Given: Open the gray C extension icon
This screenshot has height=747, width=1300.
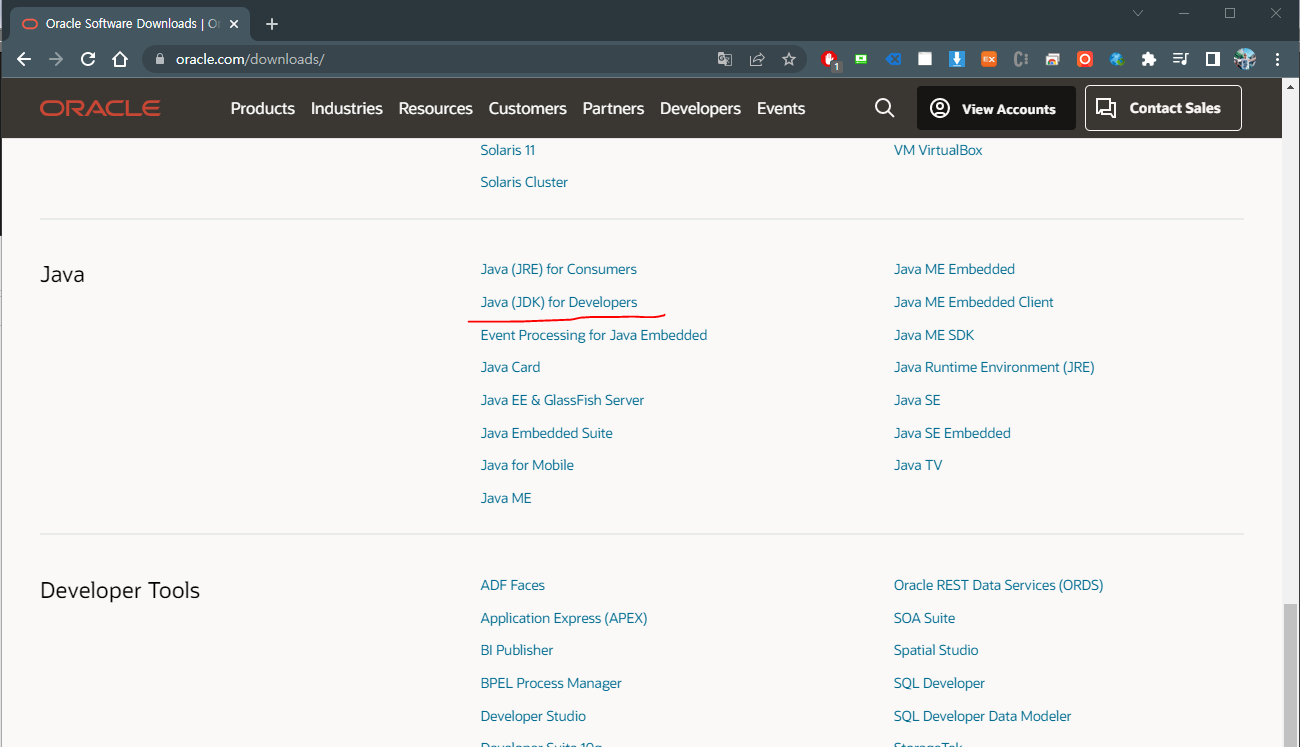Looking at the screenshot, I should click(x=1021, y=59).
